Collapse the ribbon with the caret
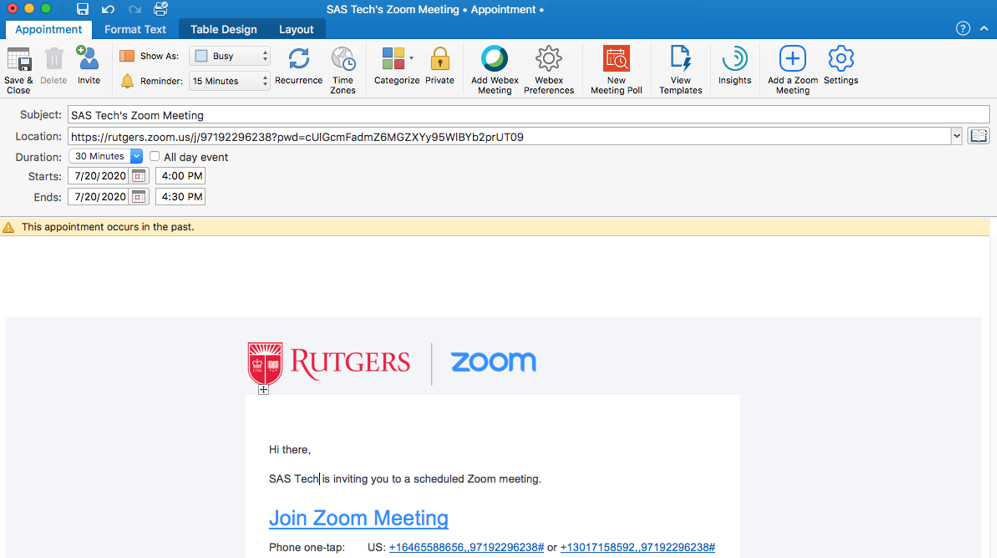The width and height of the screenshot is (997, 558). [984, 29]
